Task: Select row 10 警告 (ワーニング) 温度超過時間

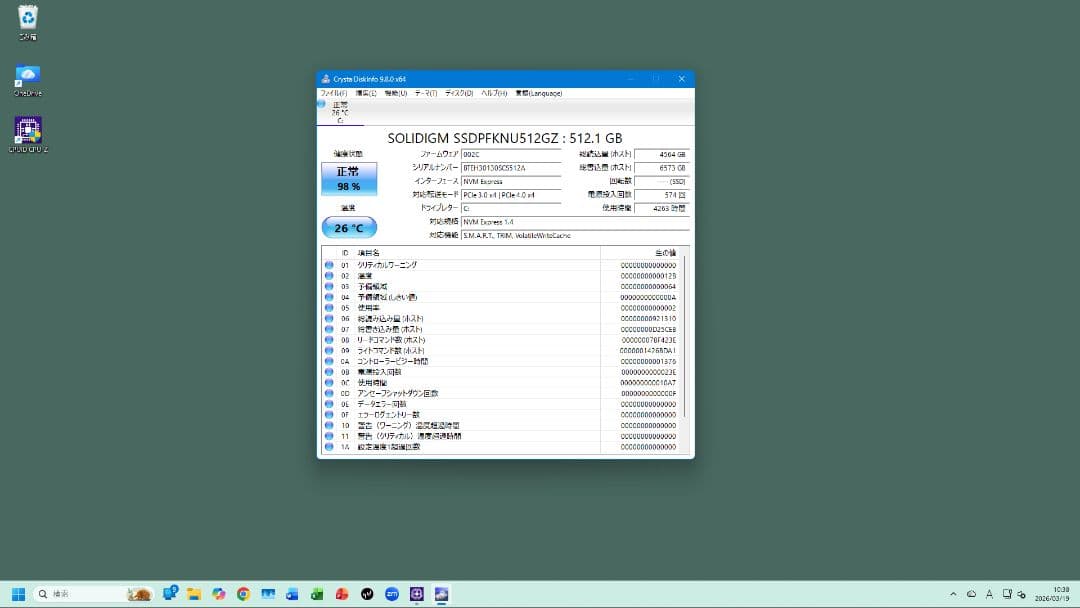Action: coord(501,426)
